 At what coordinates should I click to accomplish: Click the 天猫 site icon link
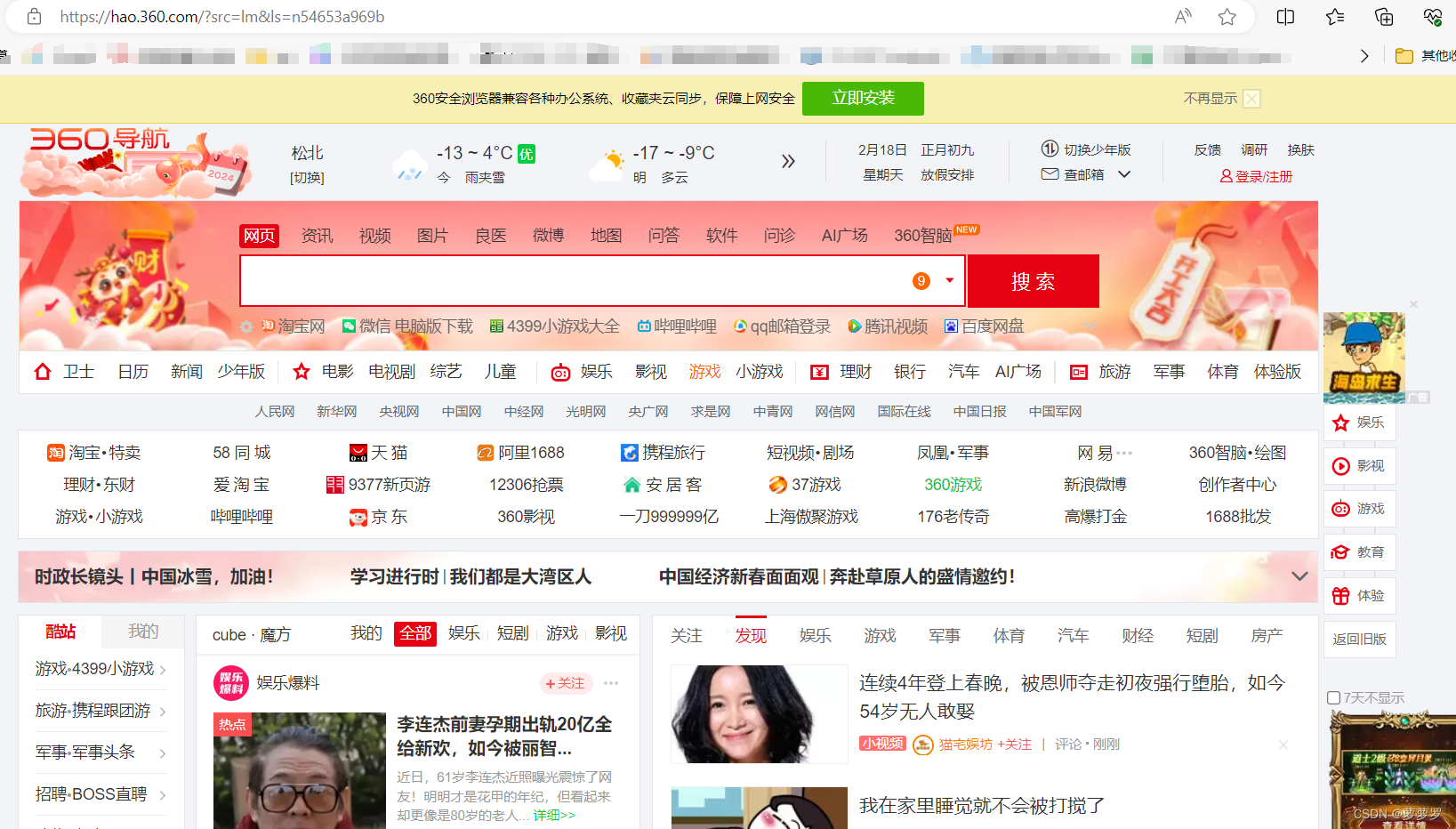click(x=358, y=453)
